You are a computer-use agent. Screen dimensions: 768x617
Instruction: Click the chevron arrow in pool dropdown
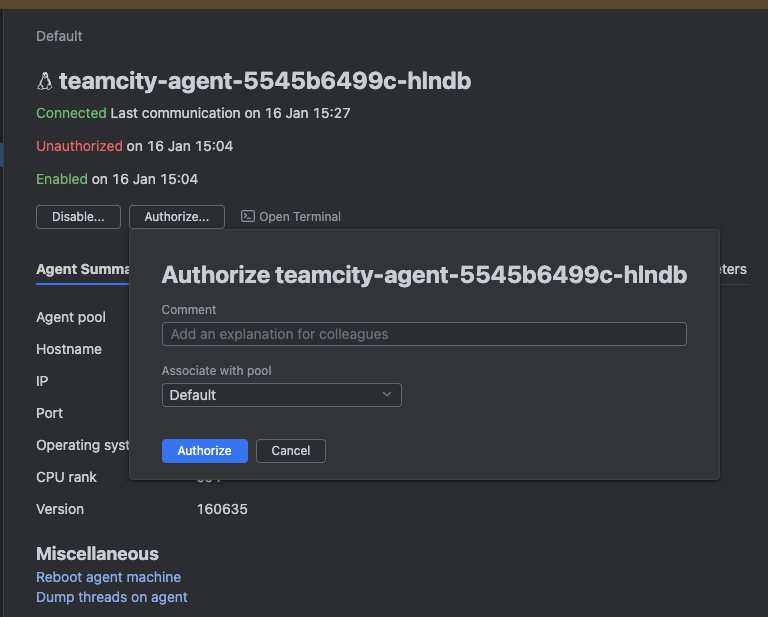click(387, 394)
